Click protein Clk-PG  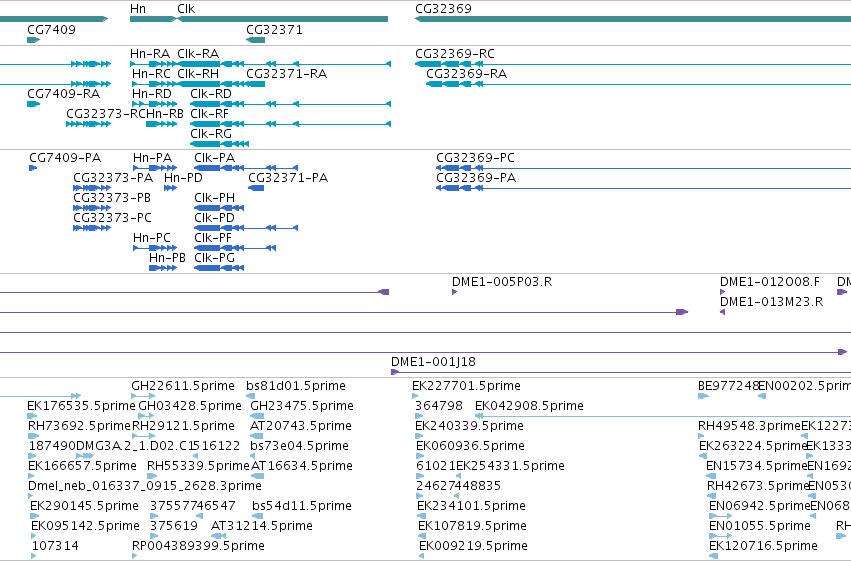215,258
